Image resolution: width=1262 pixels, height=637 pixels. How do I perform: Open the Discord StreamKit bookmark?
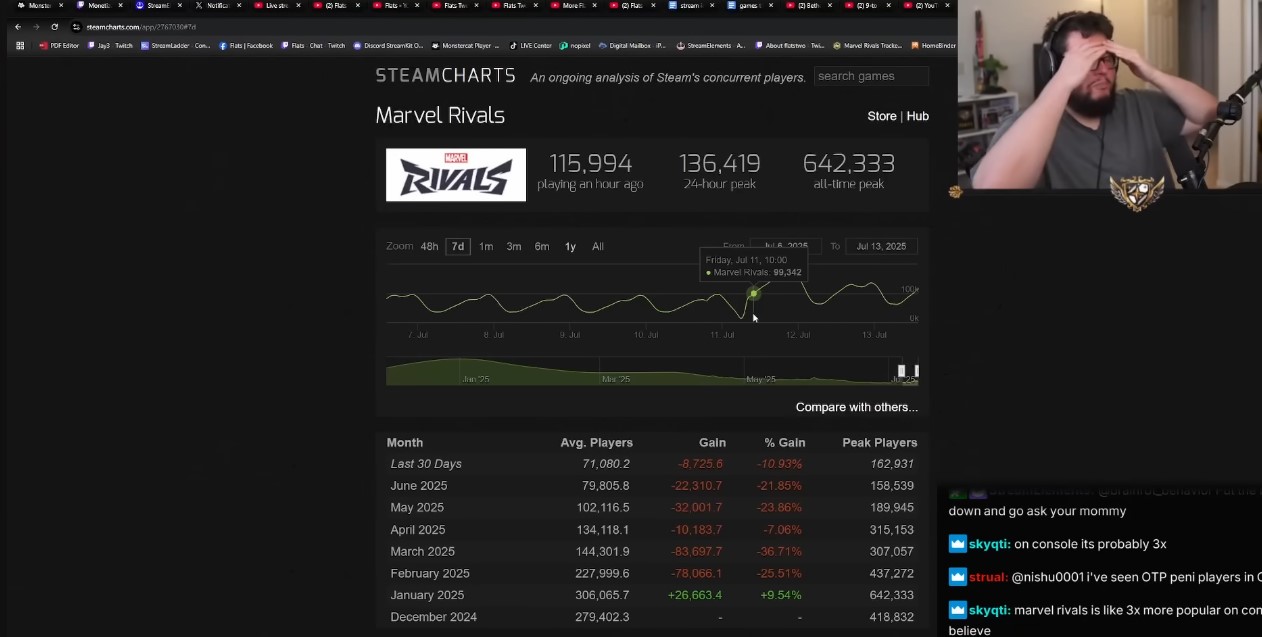[x=388, y=45]
